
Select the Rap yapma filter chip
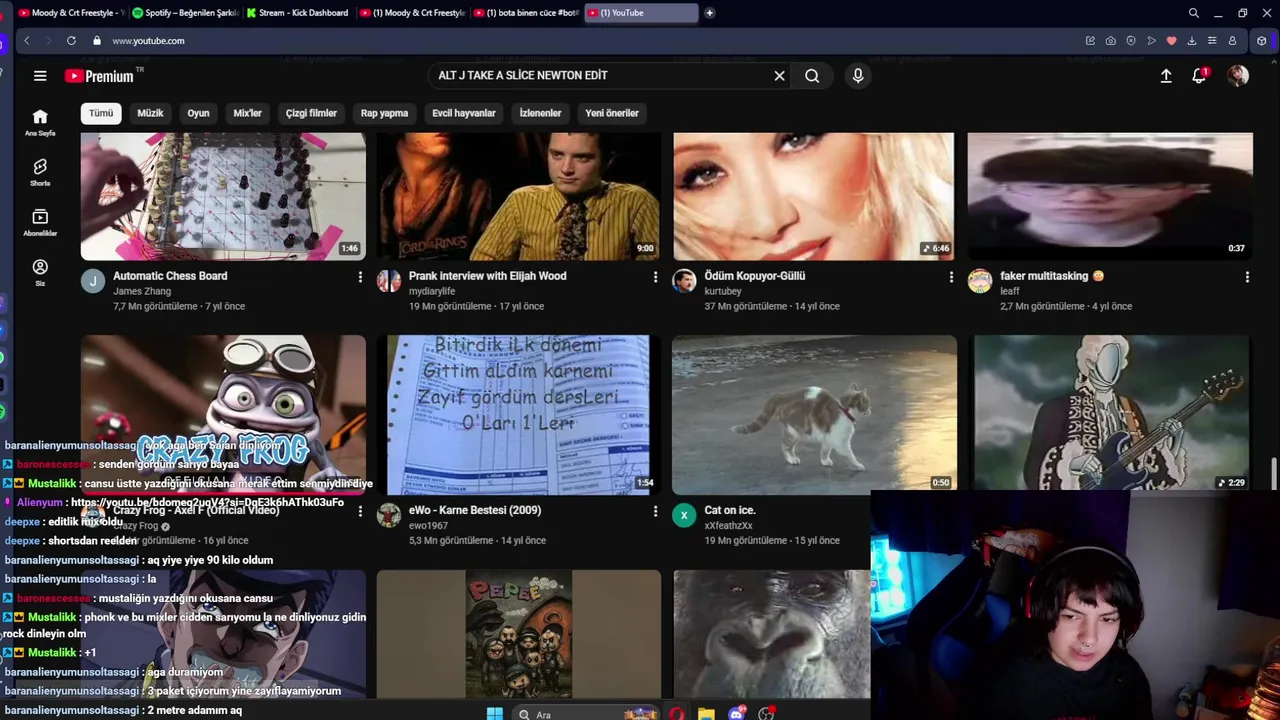coord(384,113)
